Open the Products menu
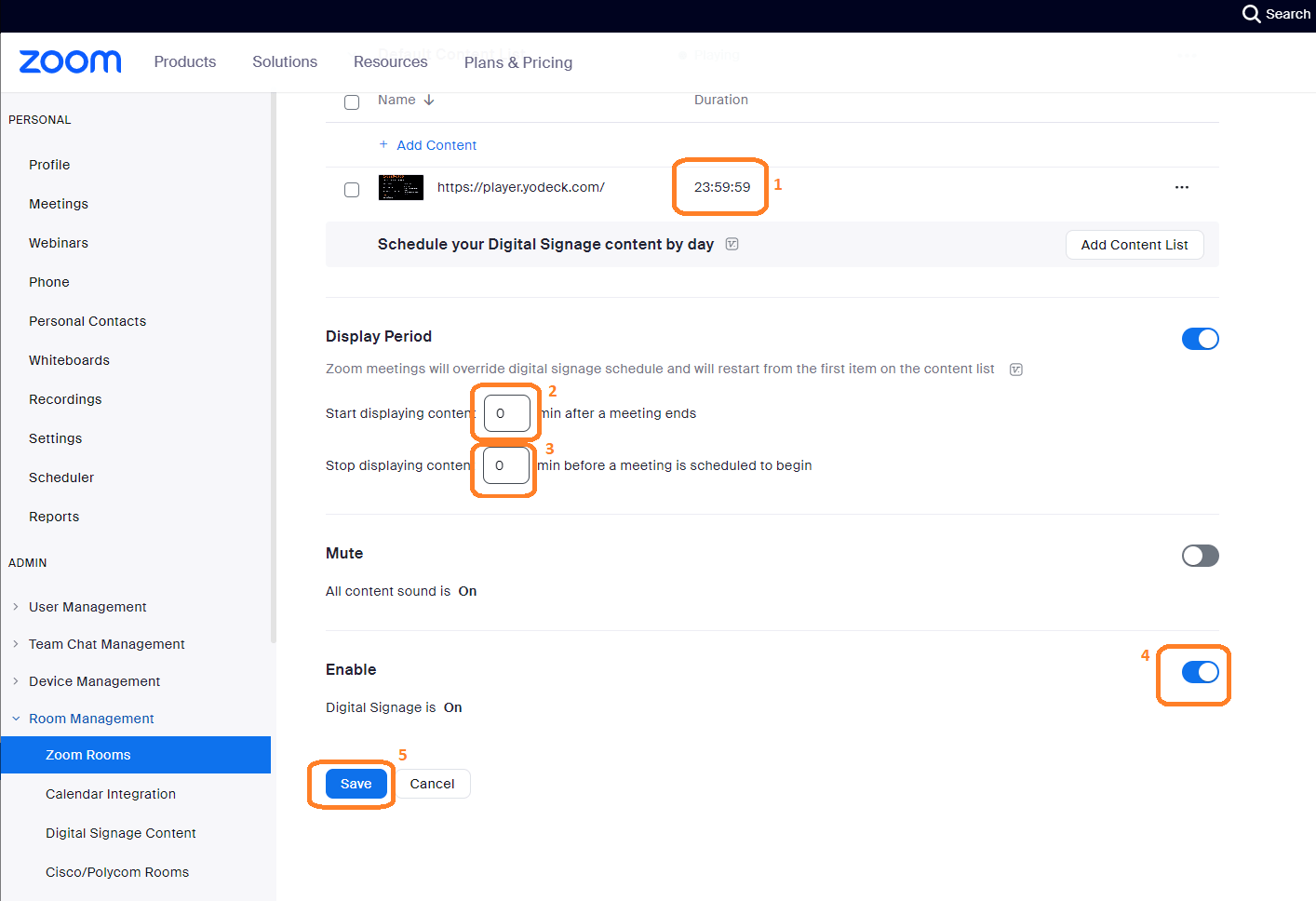 tap(184, 61)
